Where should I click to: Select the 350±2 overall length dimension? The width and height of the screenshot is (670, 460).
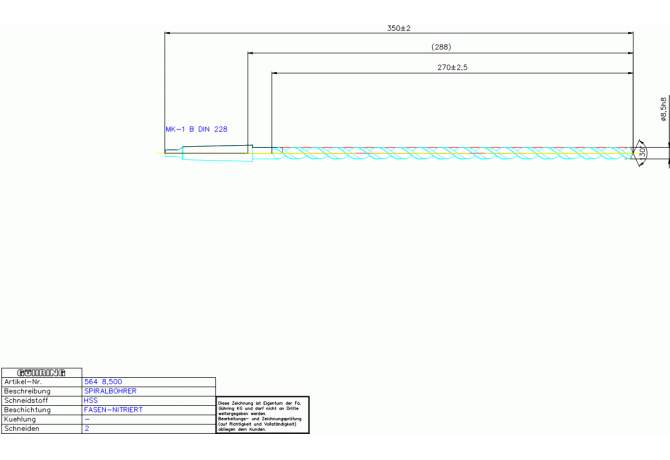point(399,28)
